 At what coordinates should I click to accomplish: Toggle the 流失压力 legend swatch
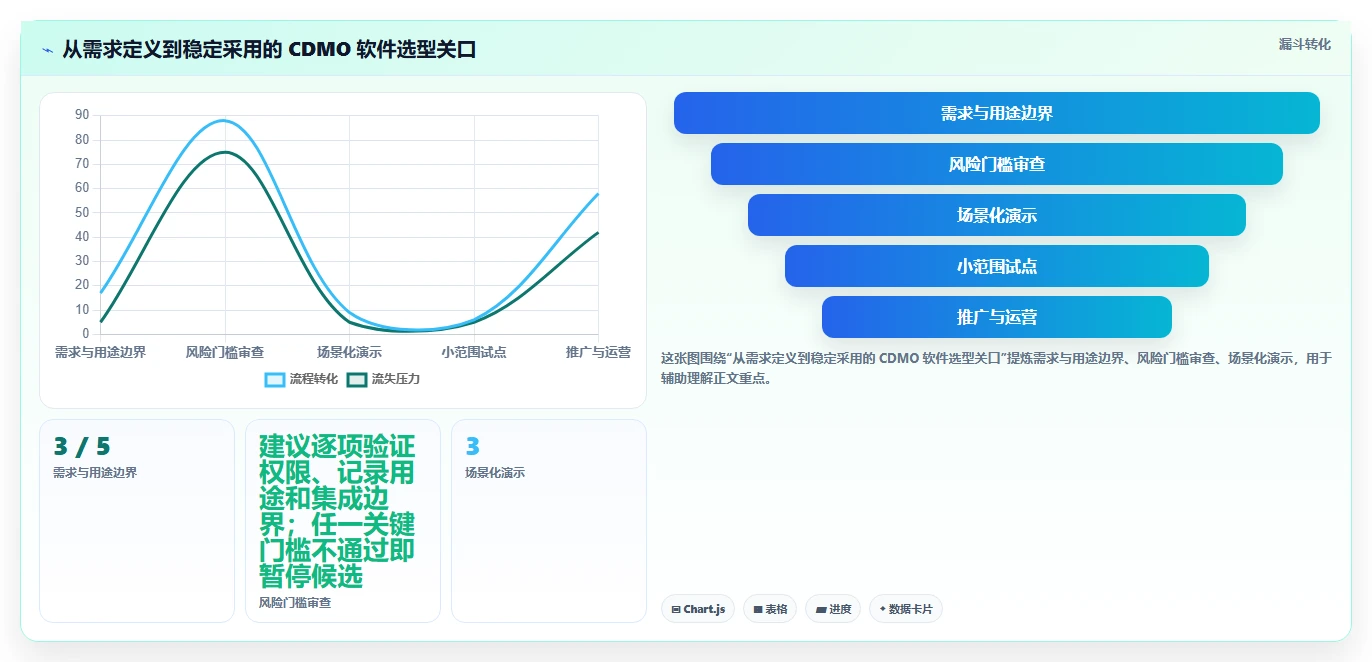click(x=357, y=379)
